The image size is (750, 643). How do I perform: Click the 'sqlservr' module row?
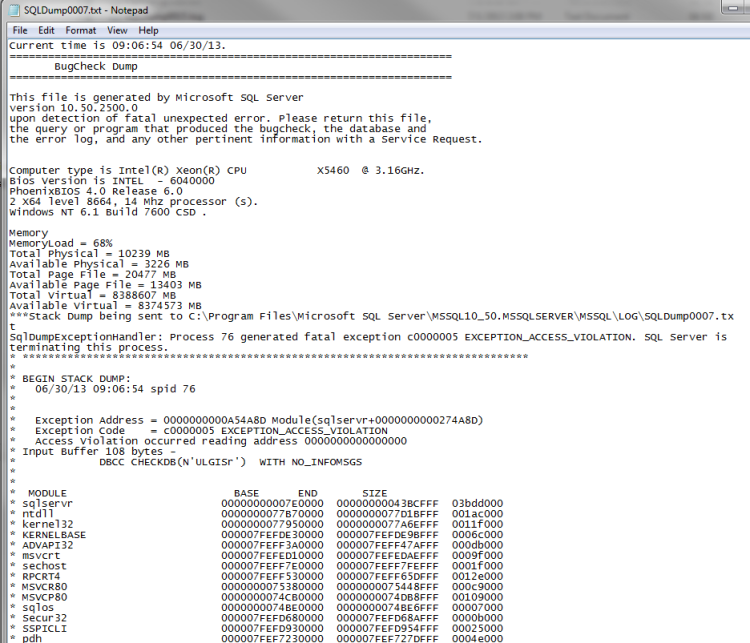point(256,504)
